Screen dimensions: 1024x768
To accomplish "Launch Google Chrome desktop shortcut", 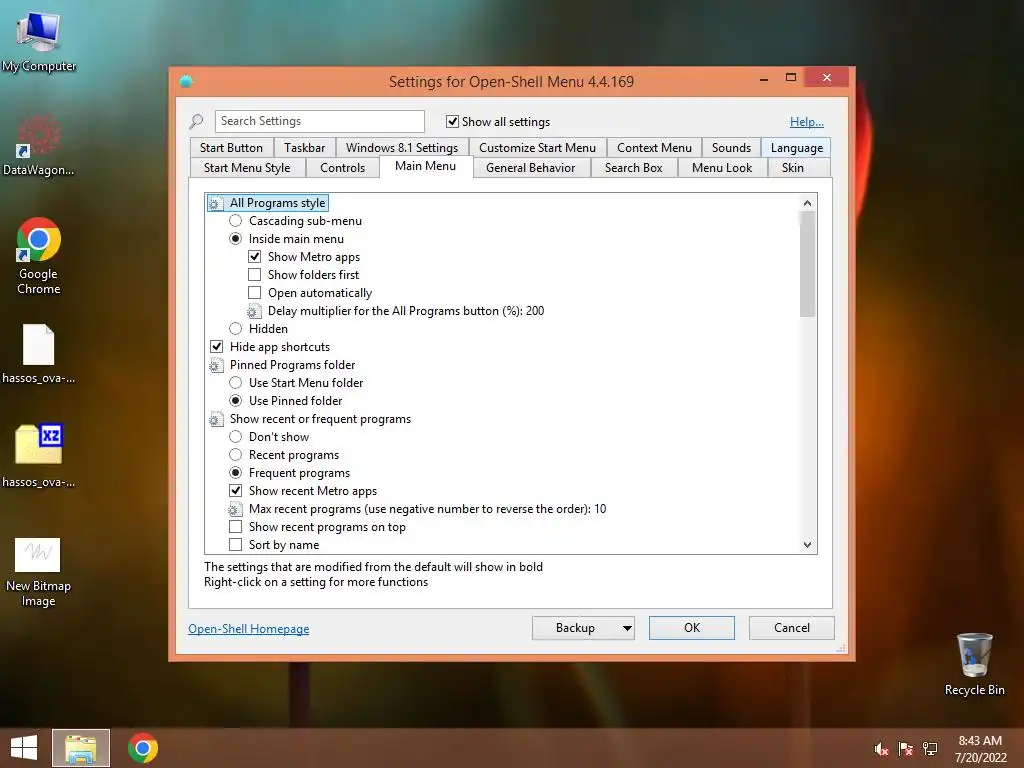I will coord(39,256).
